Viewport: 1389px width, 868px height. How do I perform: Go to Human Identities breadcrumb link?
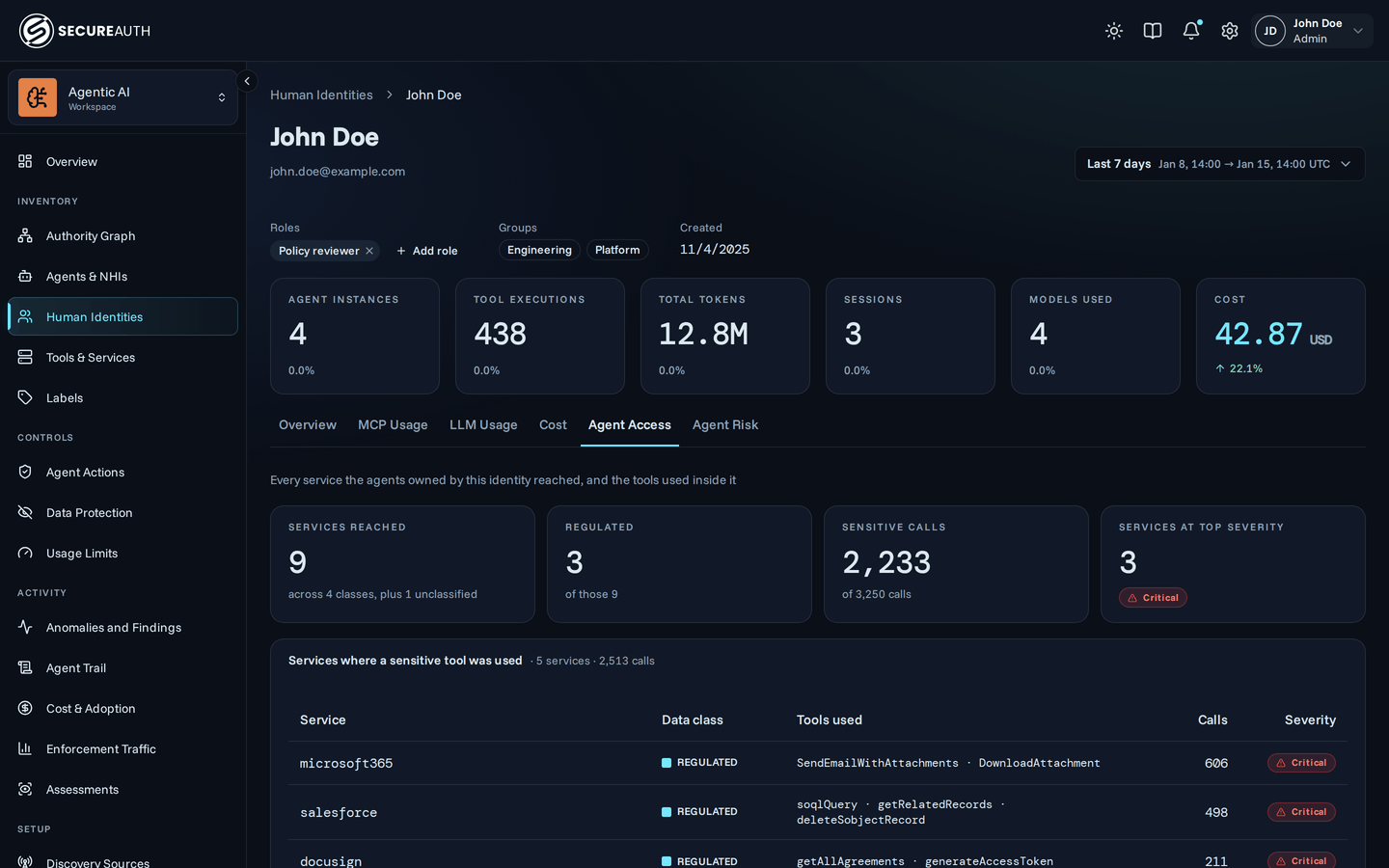pos(321,95)
